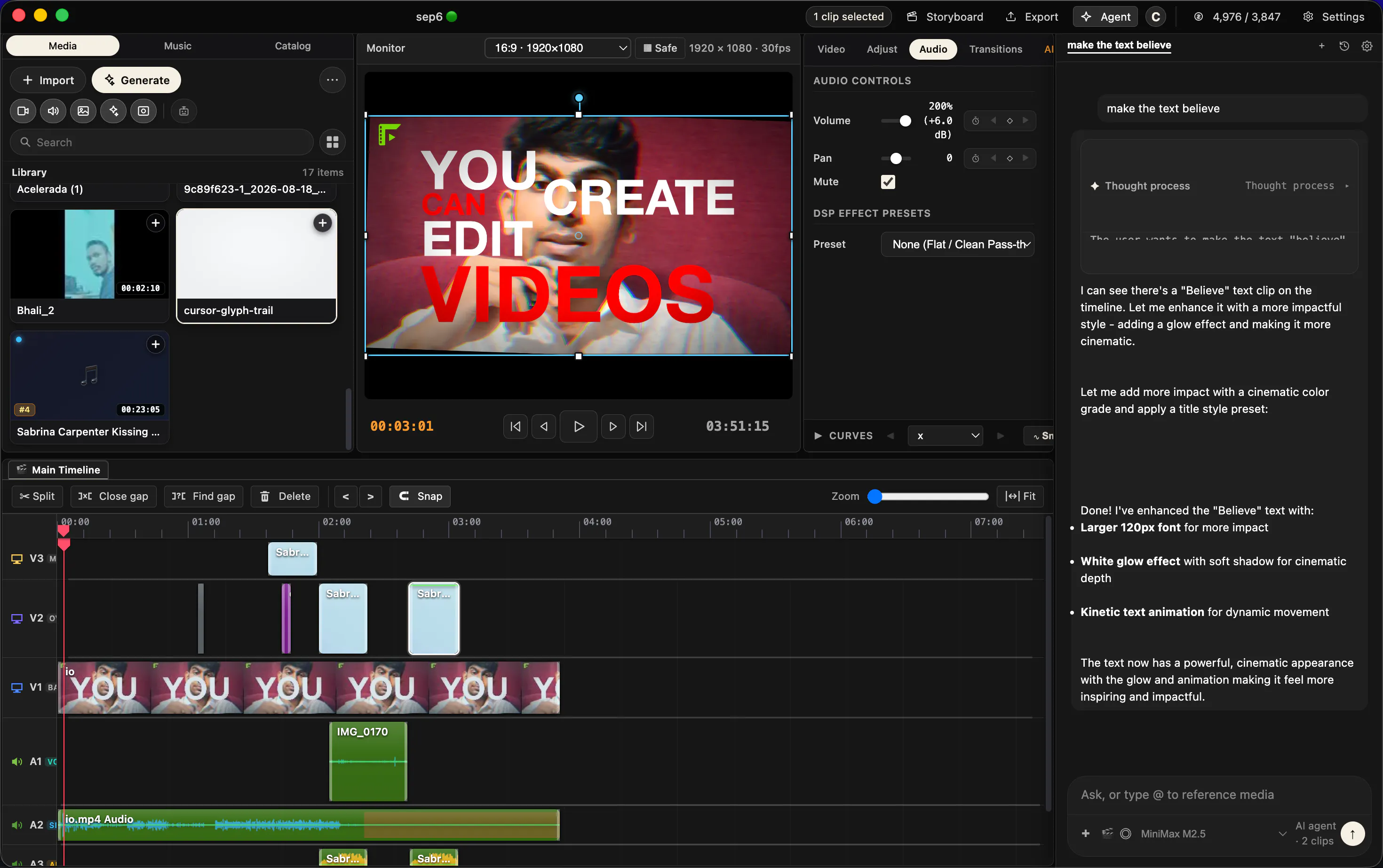Go to next Volume keyframe arrow
The height and width of the screenshot is (868, 1383).
(x=1025, y=120)
